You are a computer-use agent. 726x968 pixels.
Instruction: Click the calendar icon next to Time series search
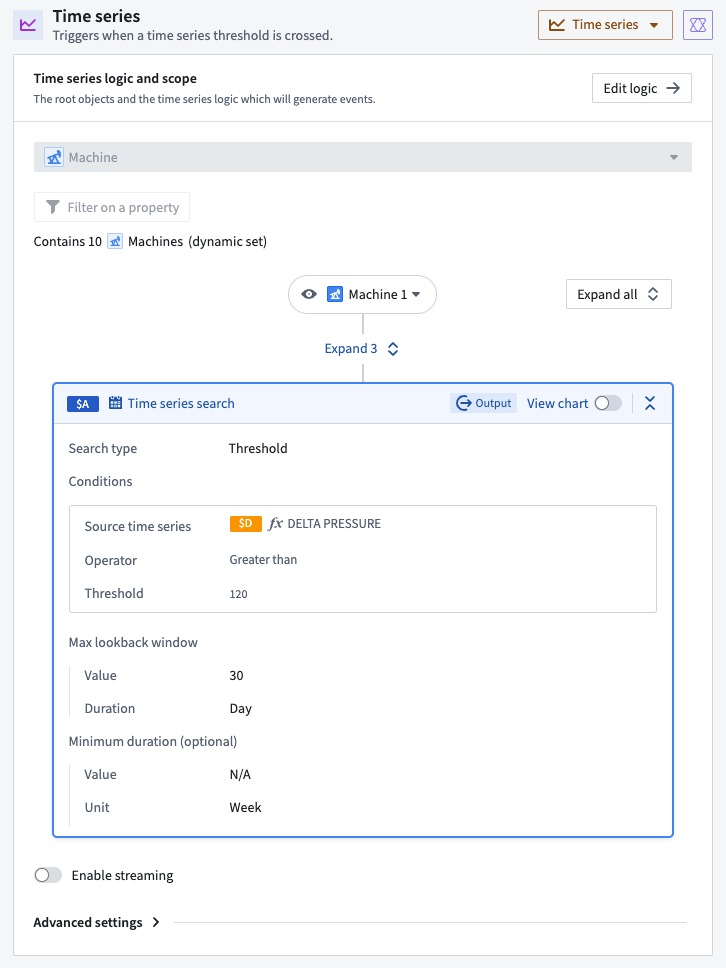point(115,403)
